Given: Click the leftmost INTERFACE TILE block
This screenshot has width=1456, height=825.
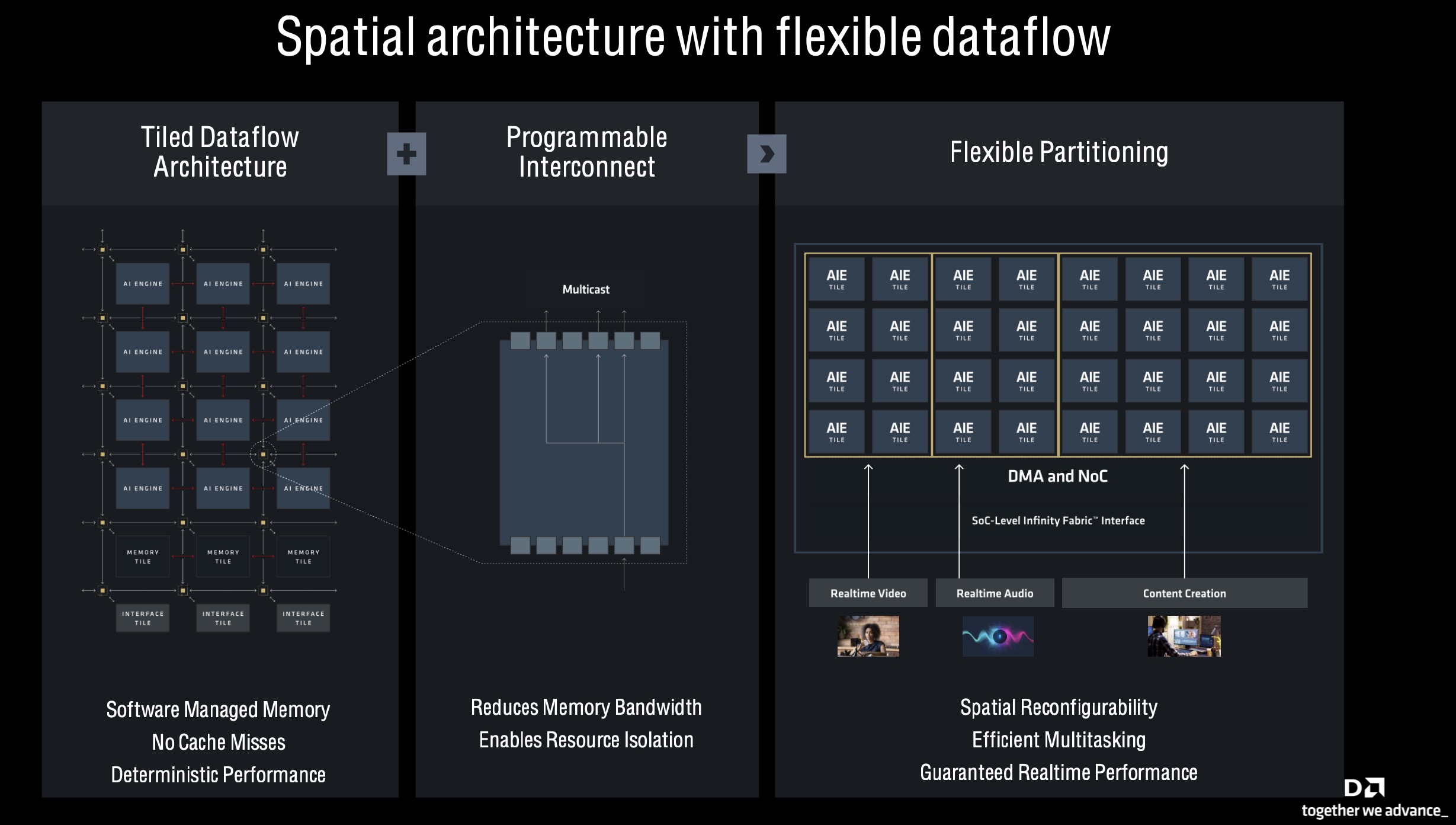Looking at the screenshot, I should (143, 618).
